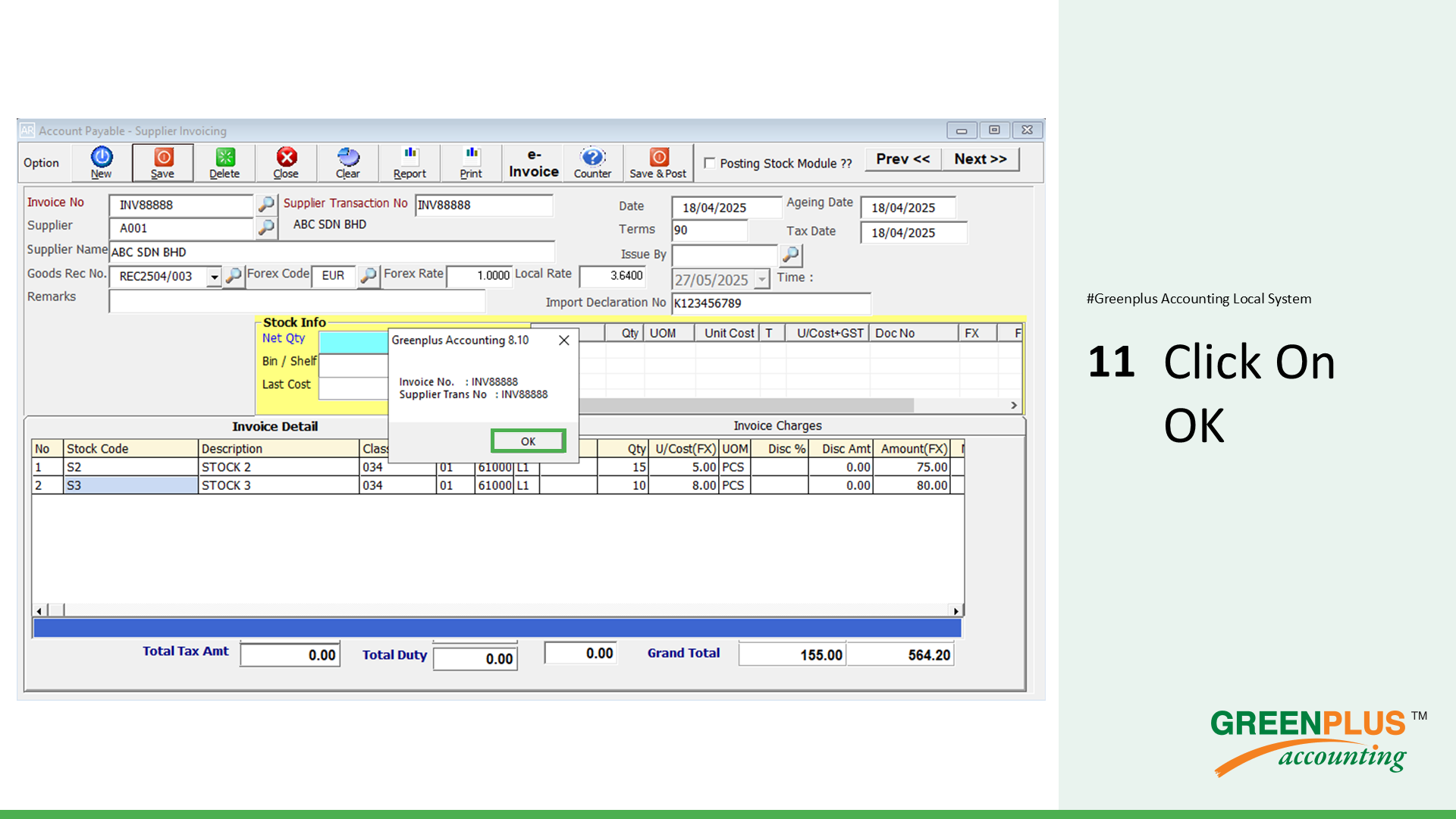The height and width of the screenshot is (819, 1456).
Task: Expand the 27/05/2025 date dropdown
Action: pos(762,280)
